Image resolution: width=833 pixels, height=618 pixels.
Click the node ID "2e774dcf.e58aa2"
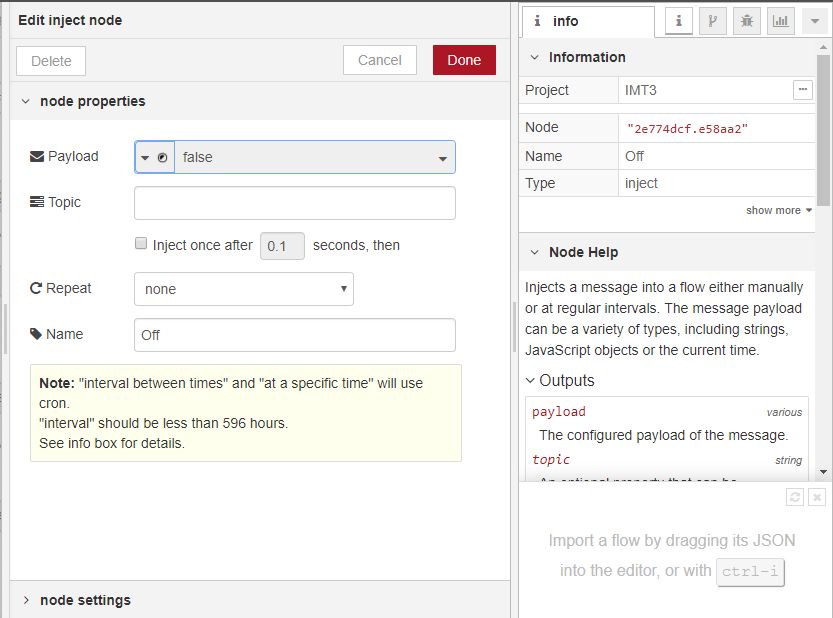coord(687,129)
